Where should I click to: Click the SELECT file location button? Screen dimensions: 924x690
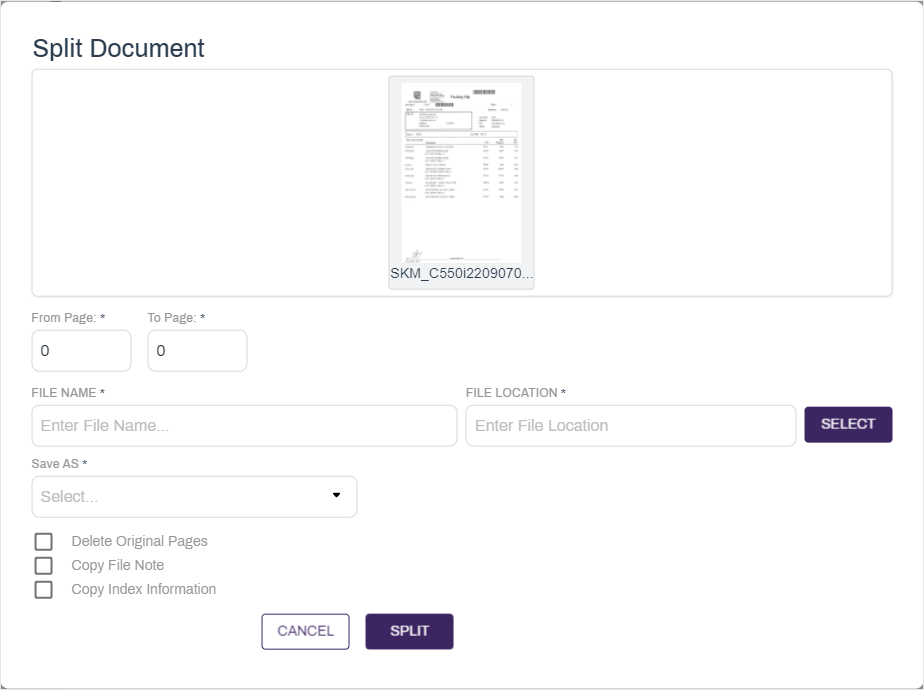[x=848, y=424]
